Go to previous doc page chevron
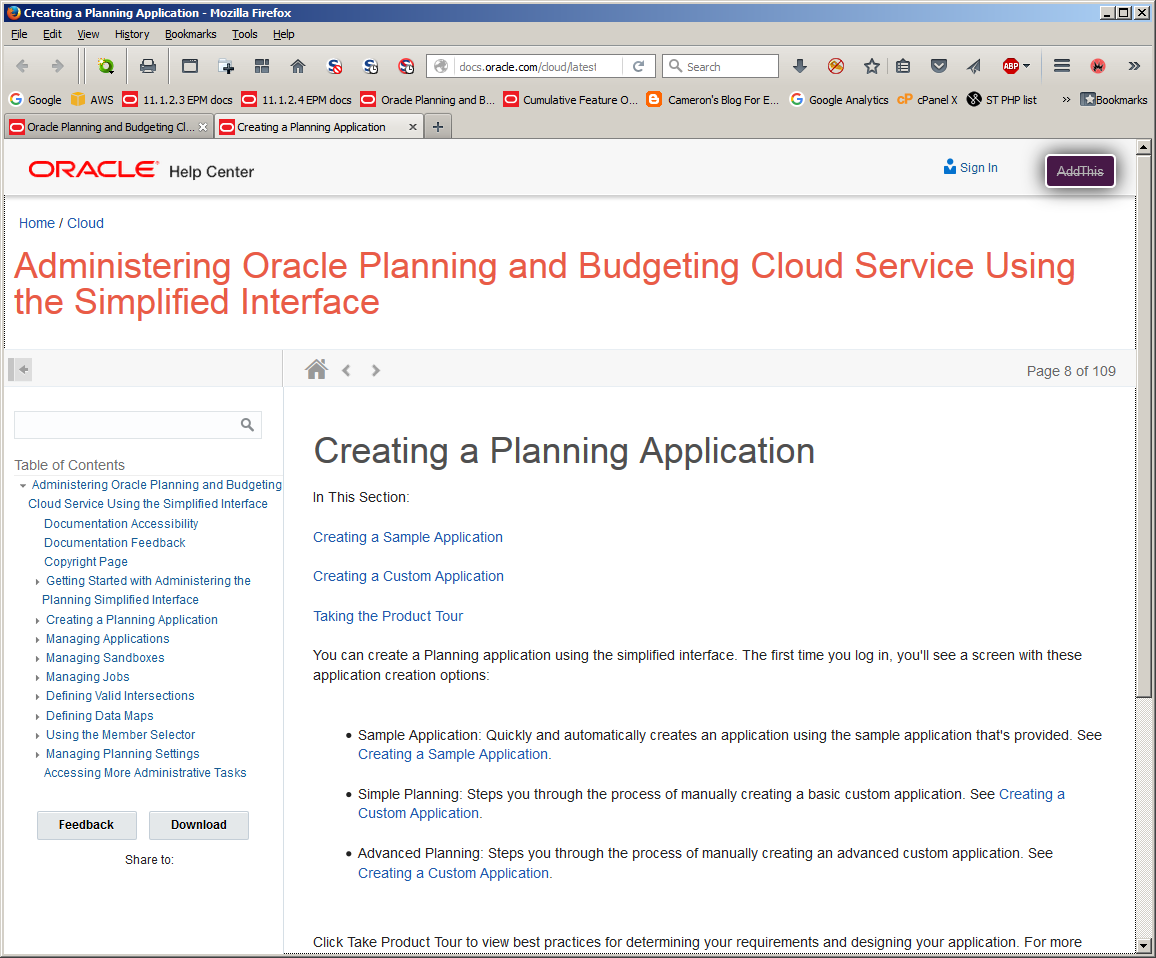This screenshot has height=958, width=1156. (x=346, y=370)
